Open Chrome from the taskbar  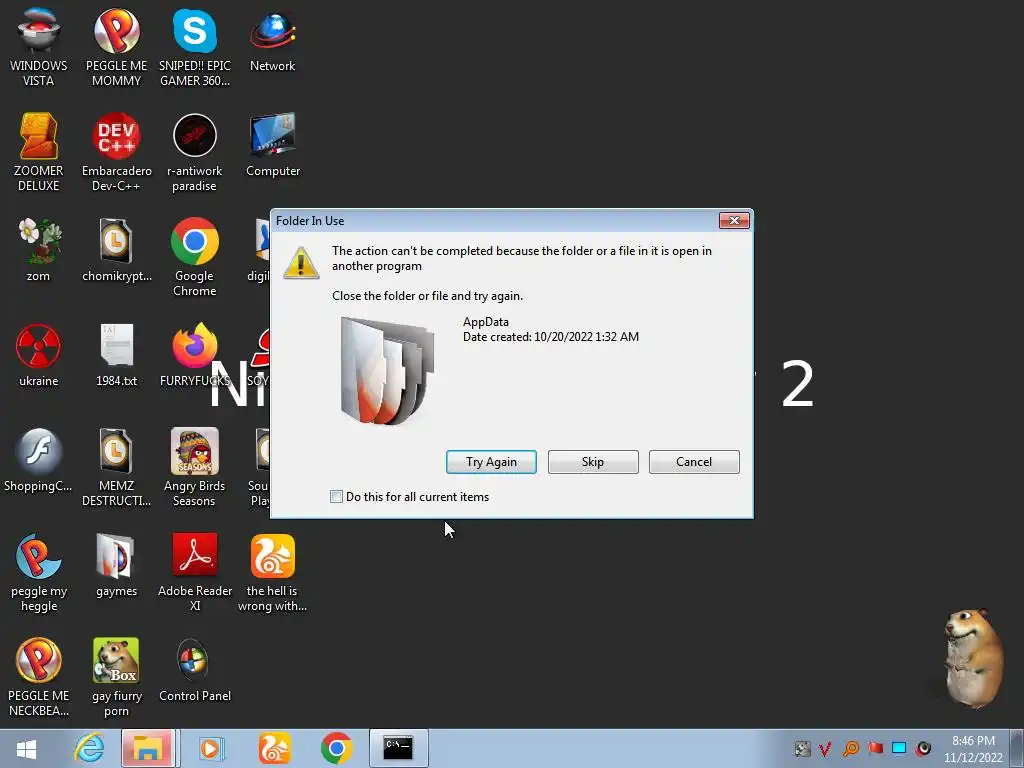point(336,748)
